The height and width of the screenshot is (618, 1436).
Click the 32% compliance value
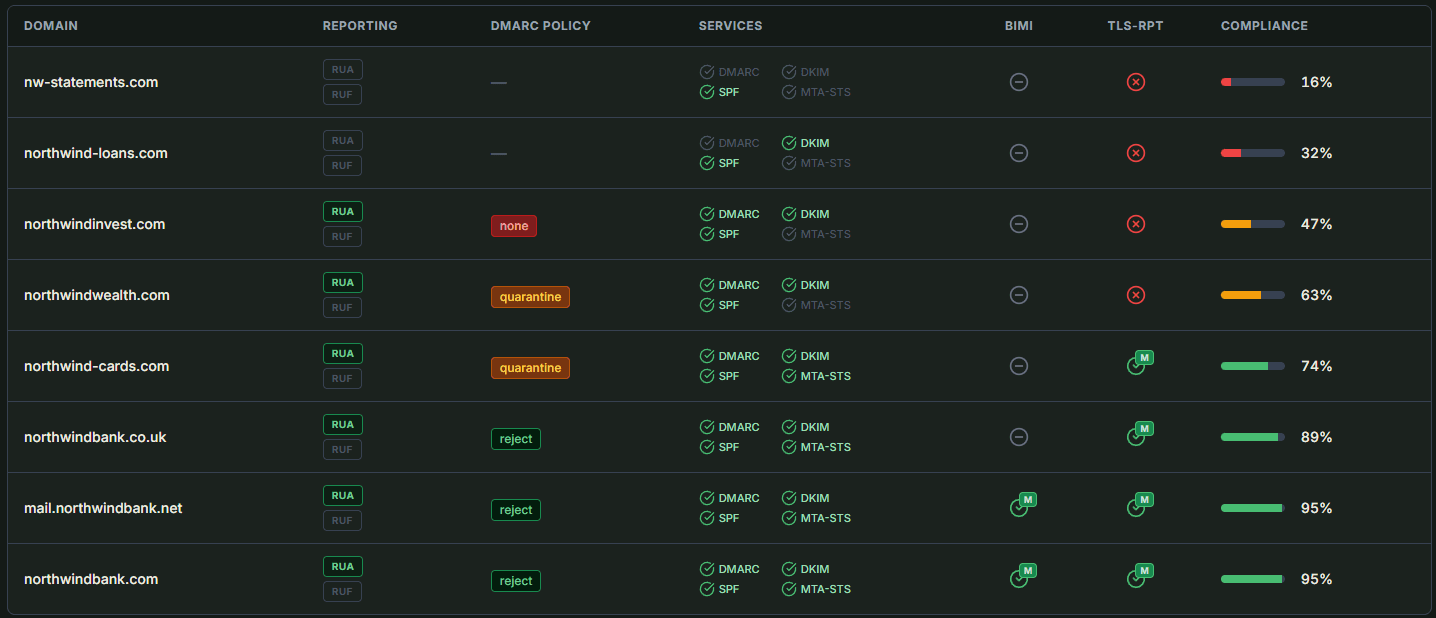1316,153
